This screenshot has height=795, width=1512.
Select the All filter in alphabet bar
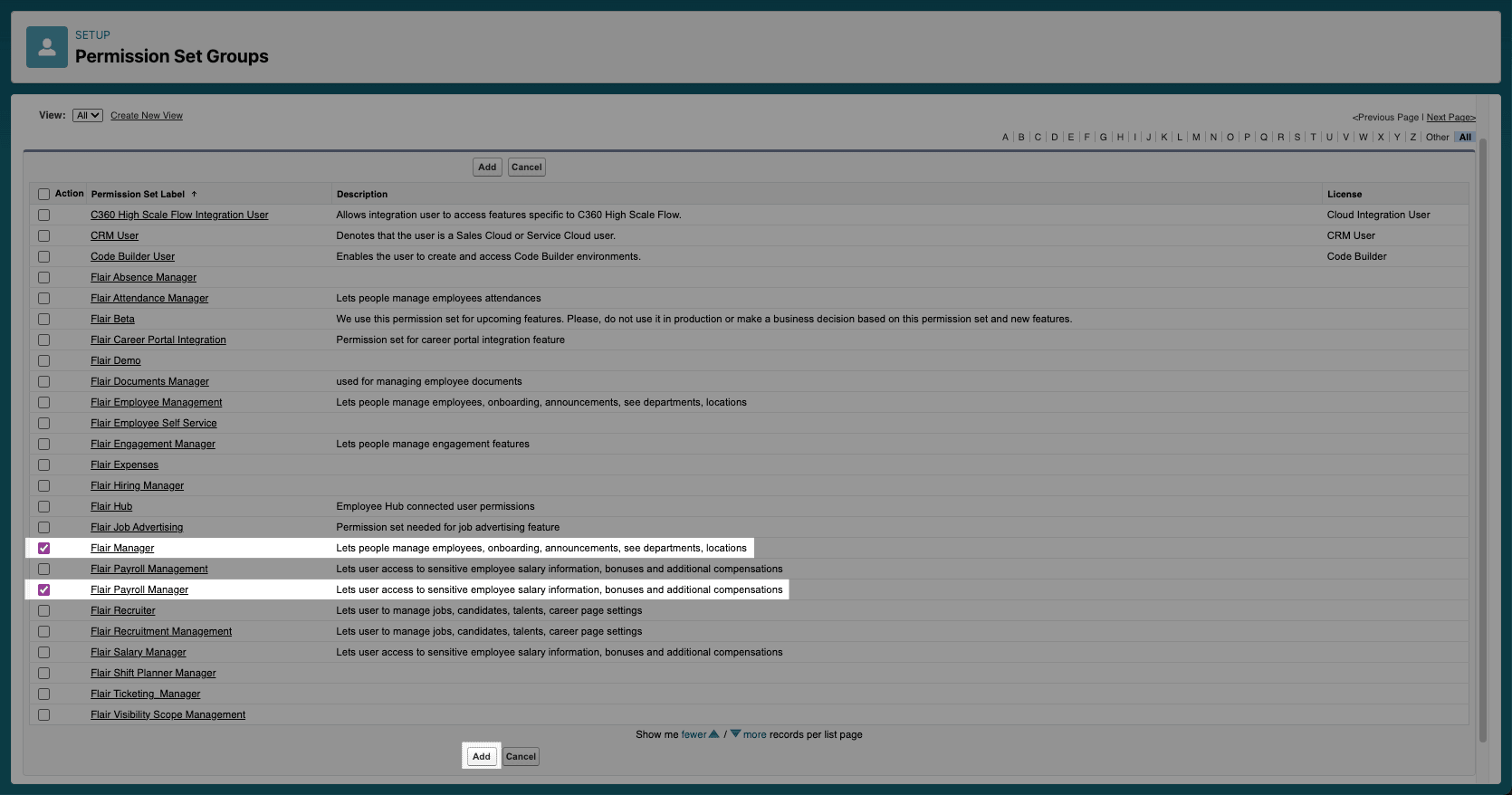pos(1465,138)
